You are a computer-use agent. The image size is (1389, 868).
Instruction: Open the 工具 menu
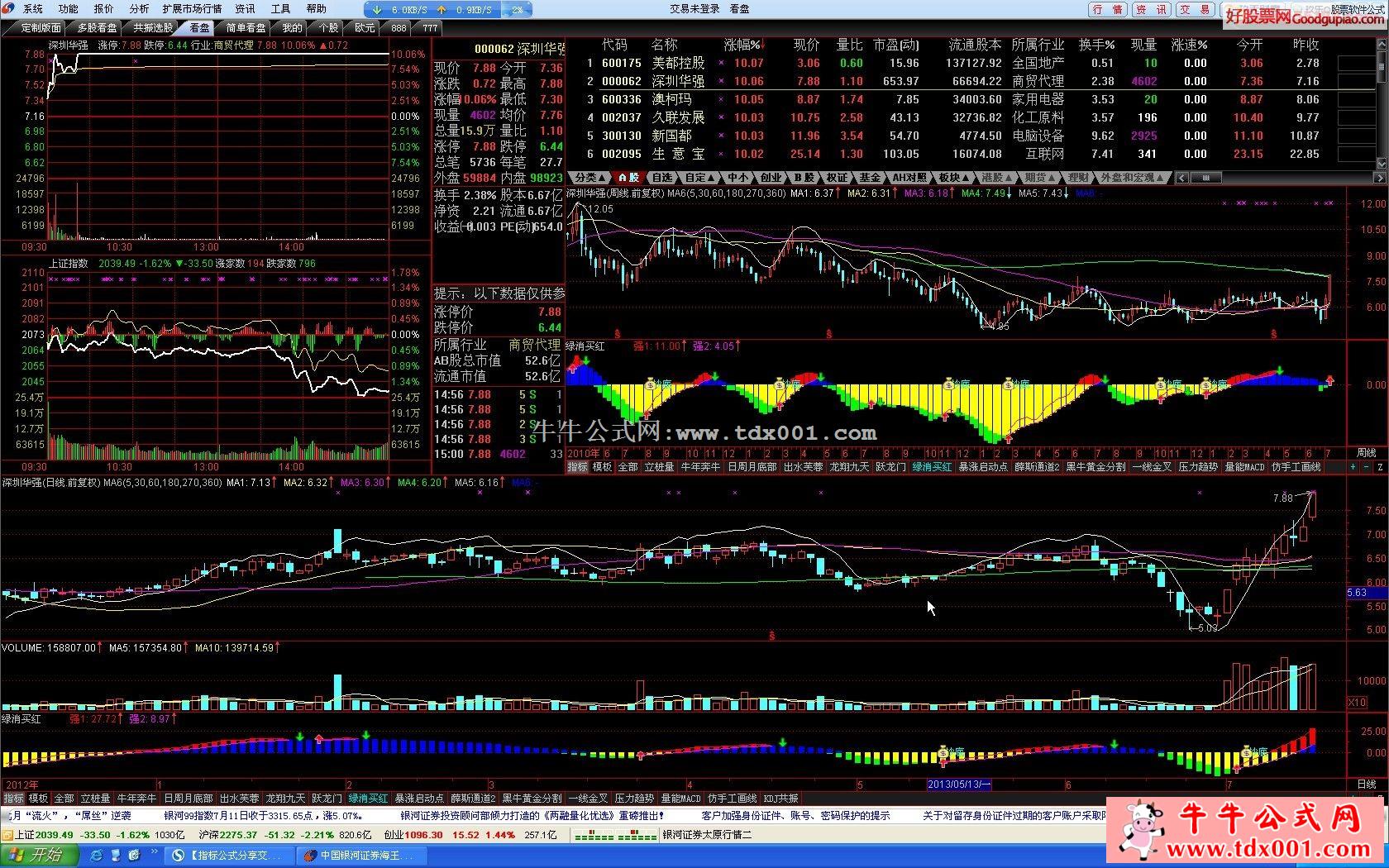tap(281, 9)
